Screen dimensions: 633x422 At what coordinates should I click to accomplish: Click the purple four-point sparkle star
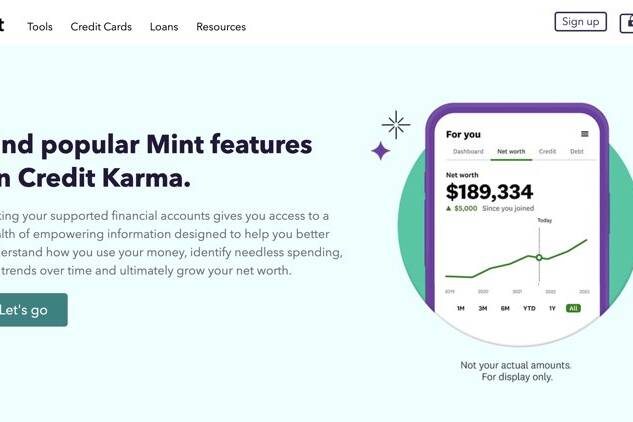[380, 151]
